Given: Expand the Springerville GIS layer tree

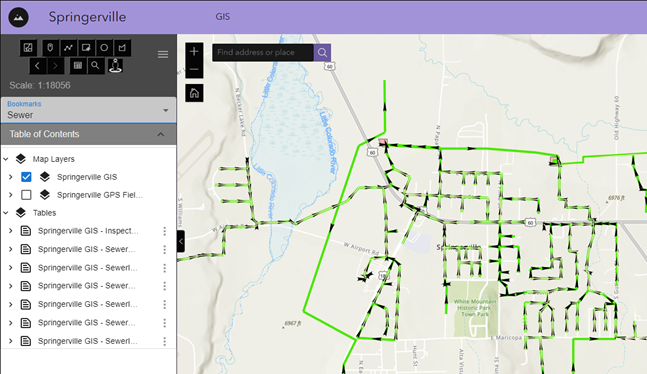Looking at the screenshot, I should click(x=11, y=177).
